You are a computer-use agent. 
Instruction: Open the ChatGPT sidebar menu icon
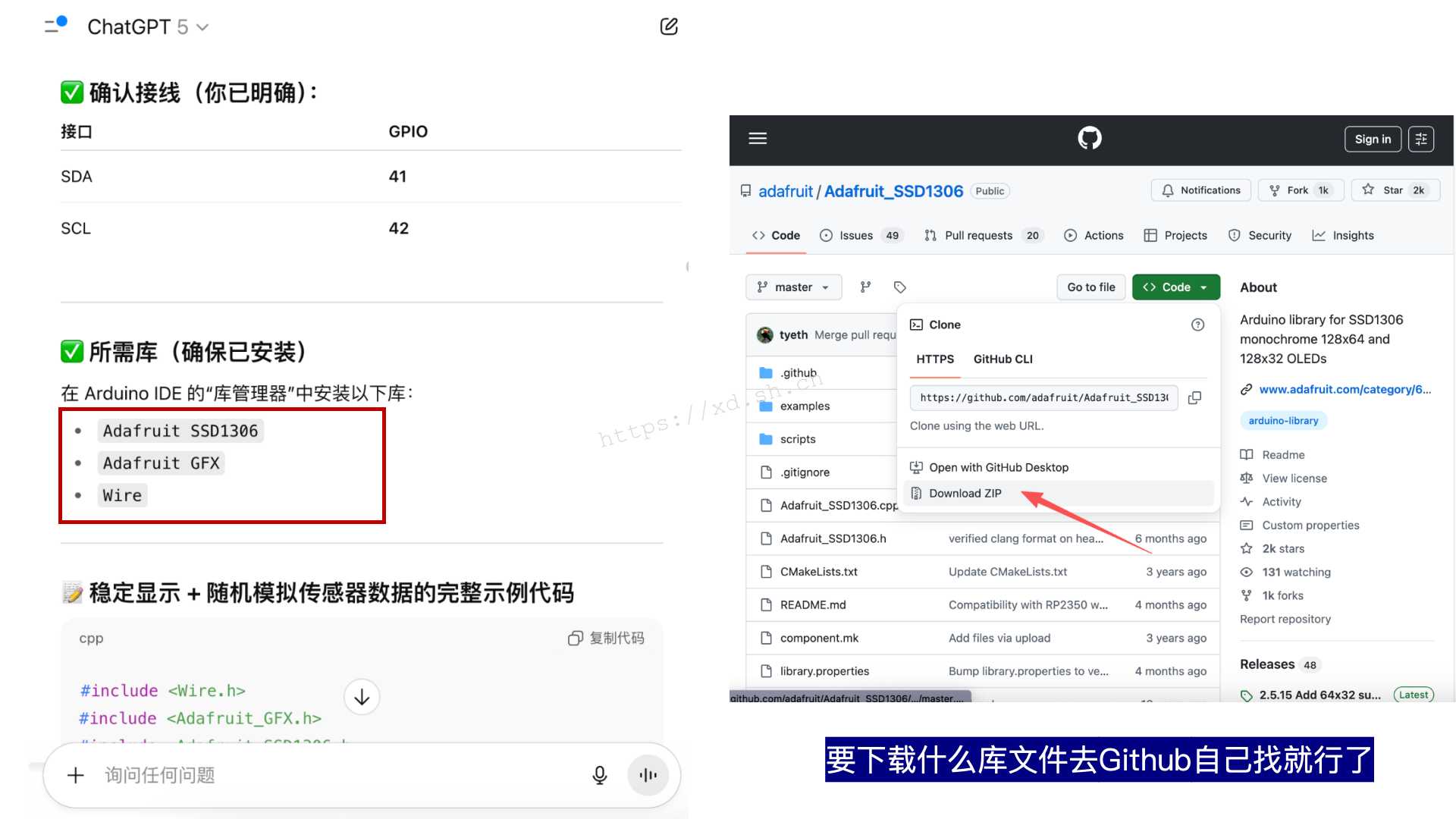point(55,25)
